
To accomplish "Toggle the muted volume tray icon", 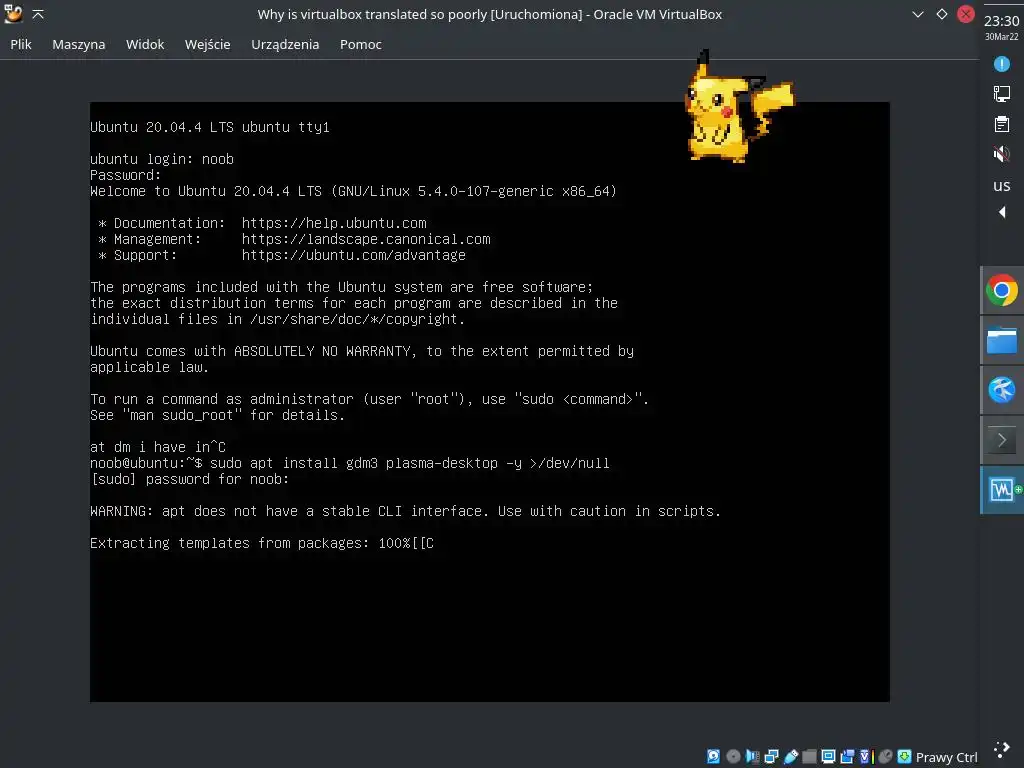I will pyautogui.click(x=1001, y=154).
